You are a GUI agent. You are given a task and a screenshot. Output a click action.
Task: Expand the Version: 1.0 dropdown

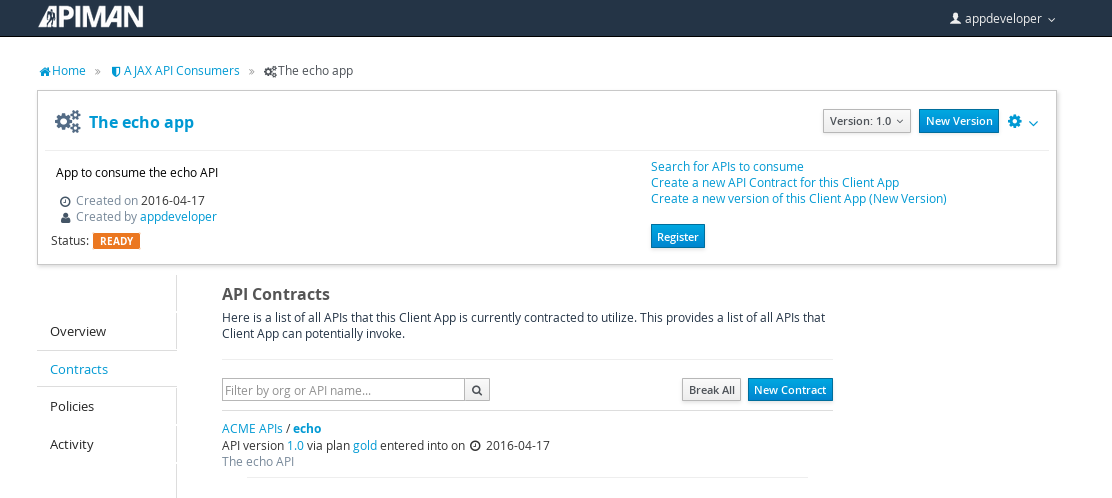coord(867,121)
